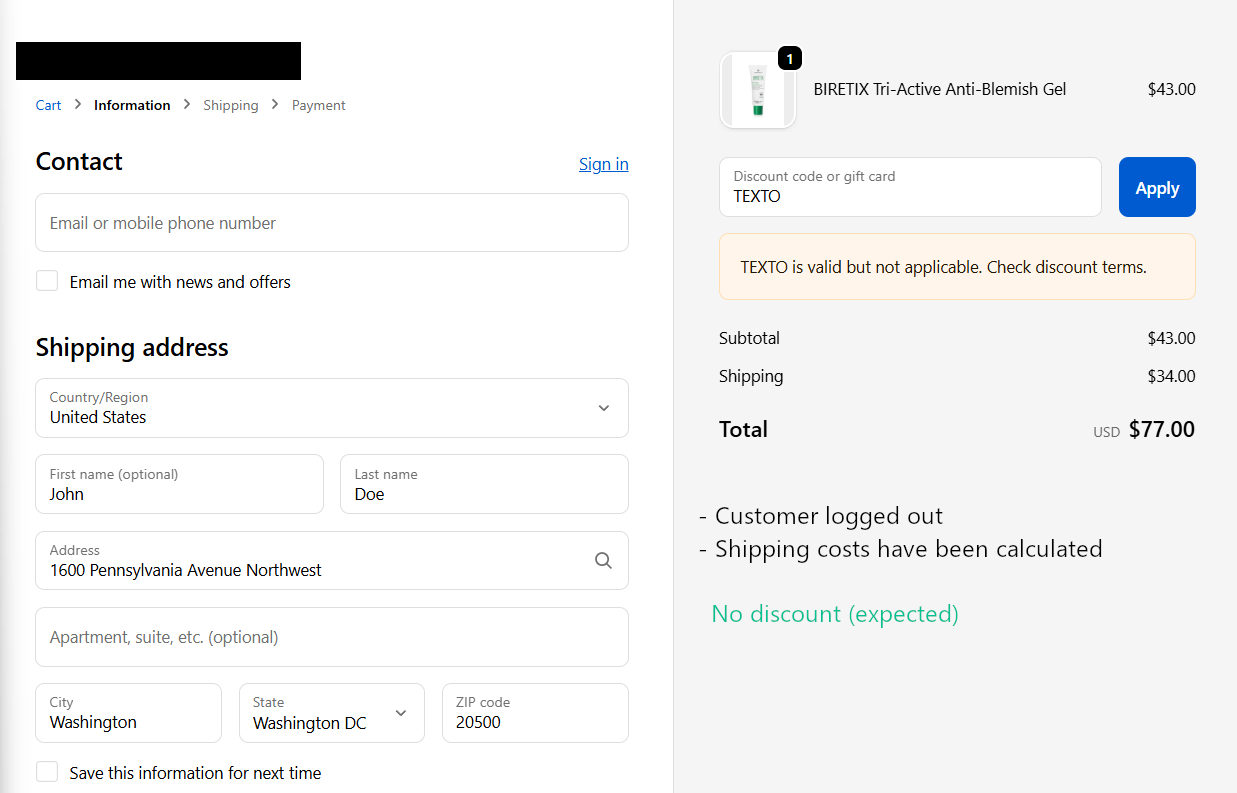Click the discount code field containing TEXTO
The height and width of the screenshot is (793, 1237).
[x=909, y=187]
